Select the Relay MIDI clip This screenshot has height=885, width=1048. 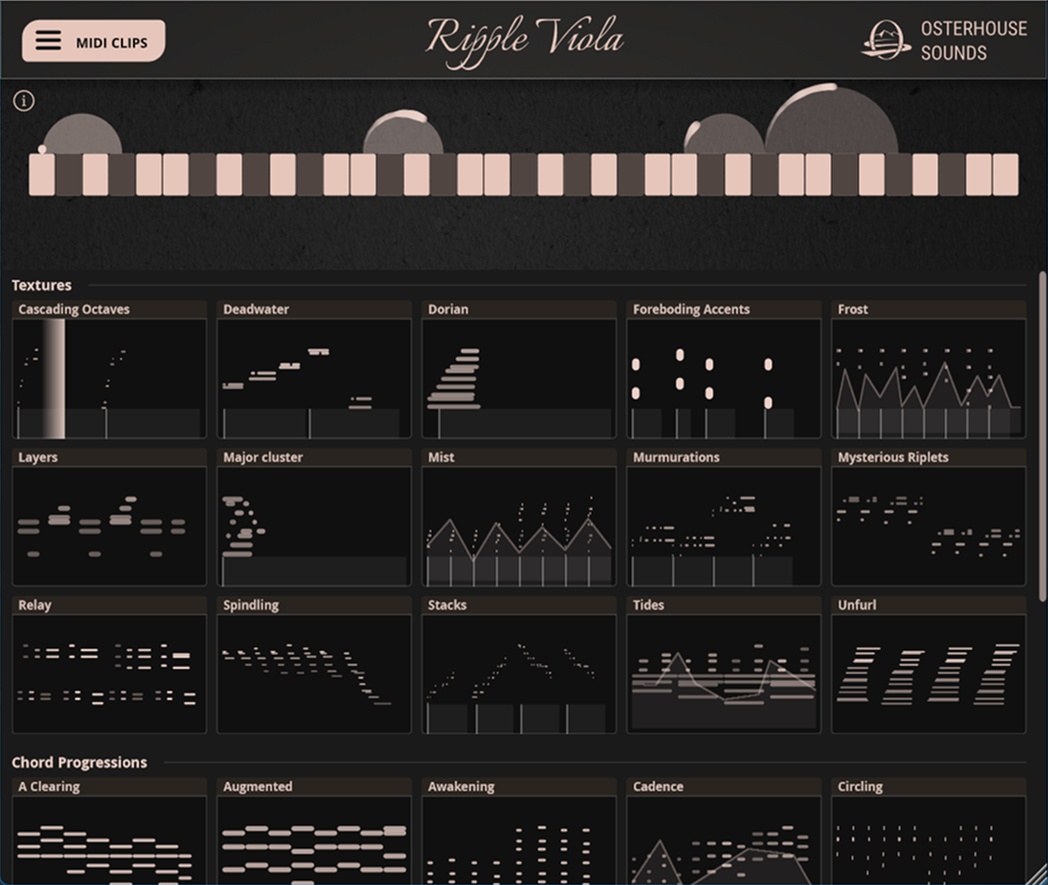point(110,665)
